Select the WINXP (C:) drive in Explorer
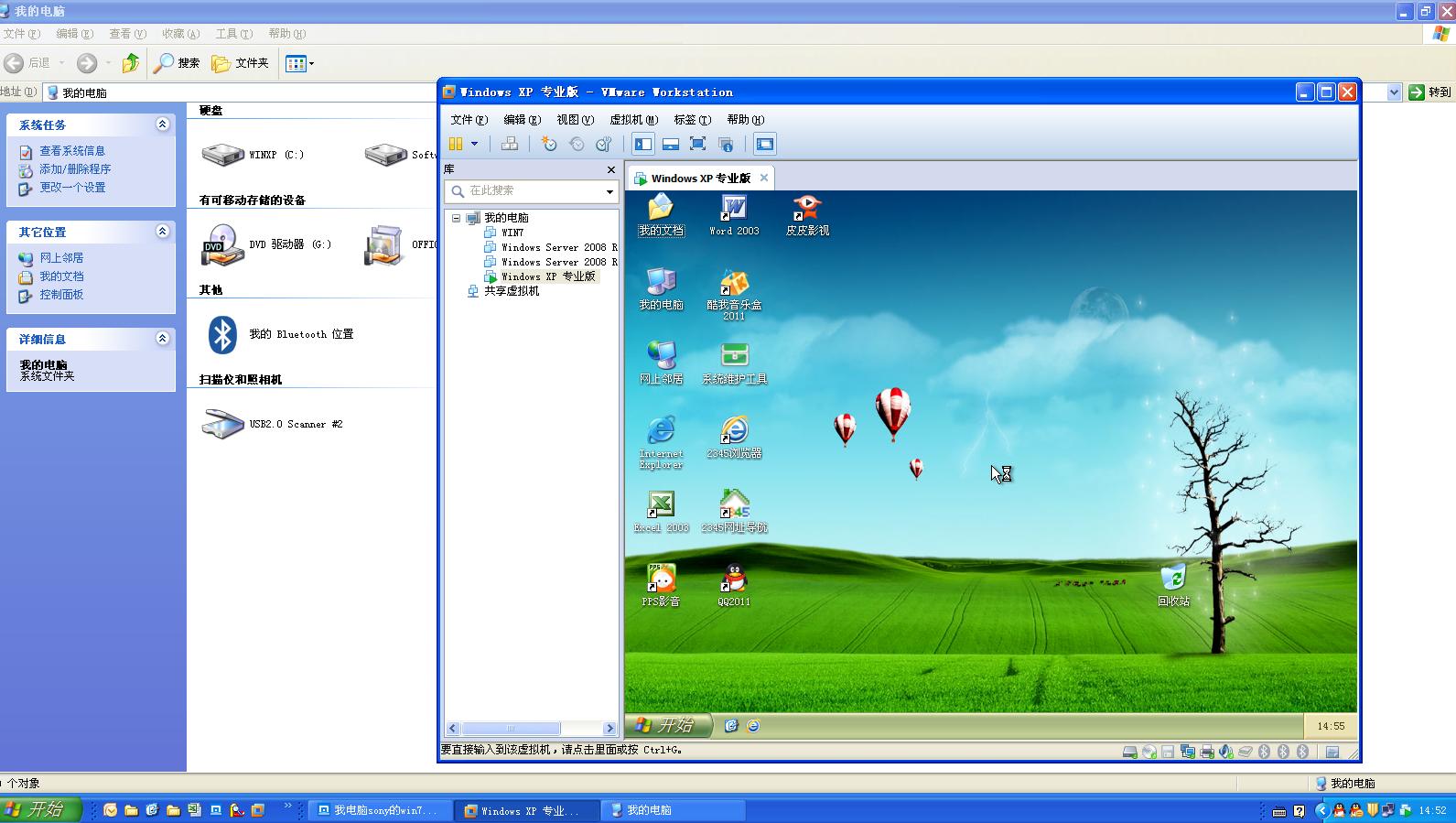Viewport: 1456px width, 823px height. [x=253, y=155]
